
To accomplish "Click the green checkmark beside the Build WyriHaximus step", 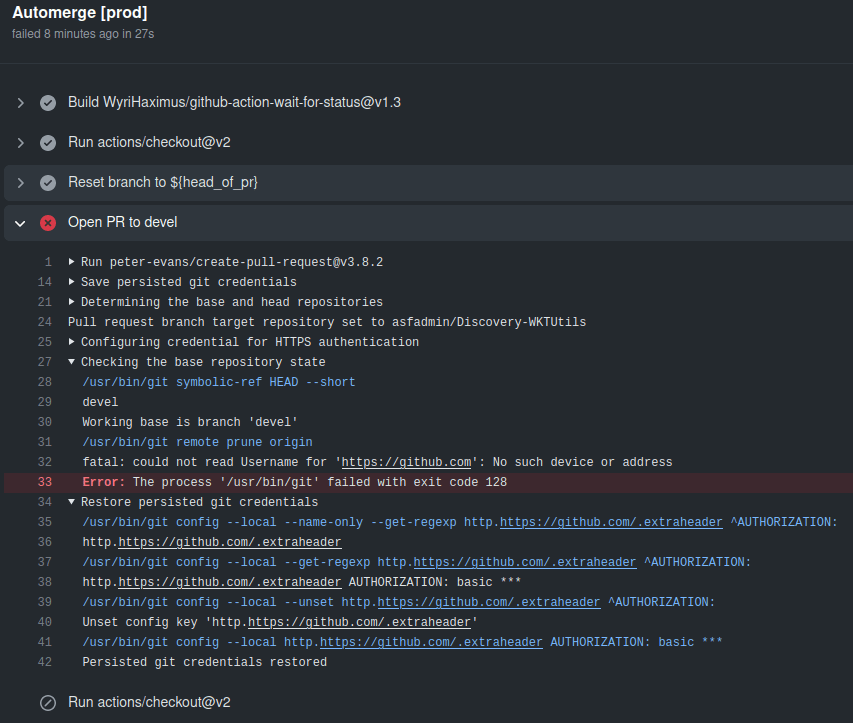I will pos(48,102).
